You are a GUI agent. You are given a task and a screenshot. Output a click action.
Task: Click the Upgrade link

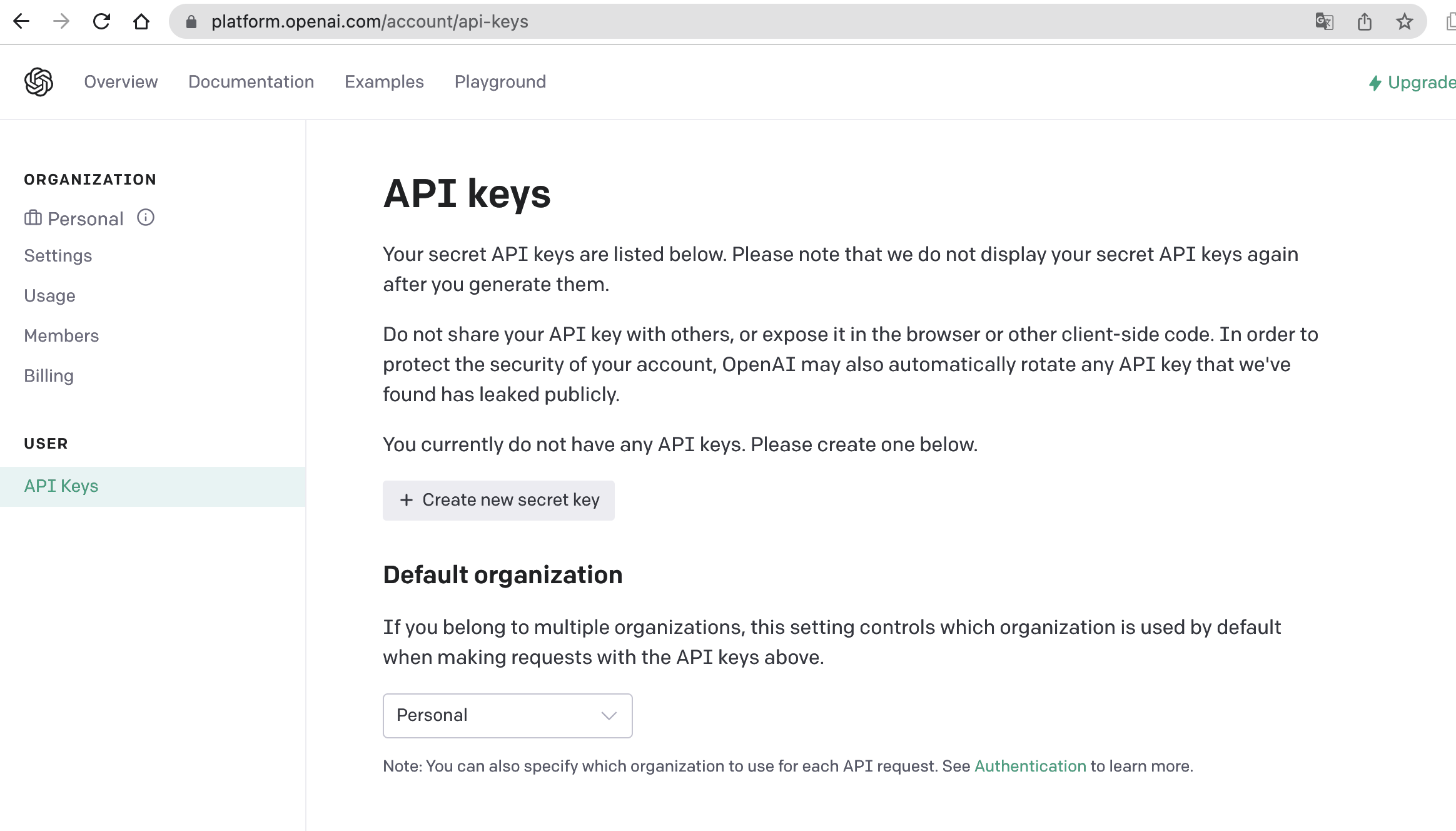[1413, 83]
